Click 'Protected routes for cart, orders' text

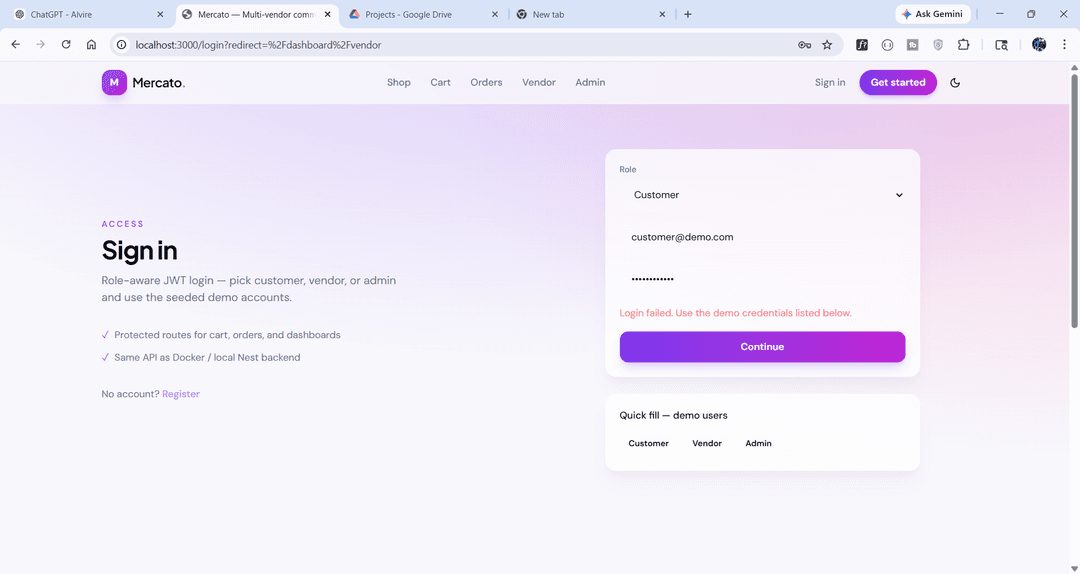coord(227,335)
